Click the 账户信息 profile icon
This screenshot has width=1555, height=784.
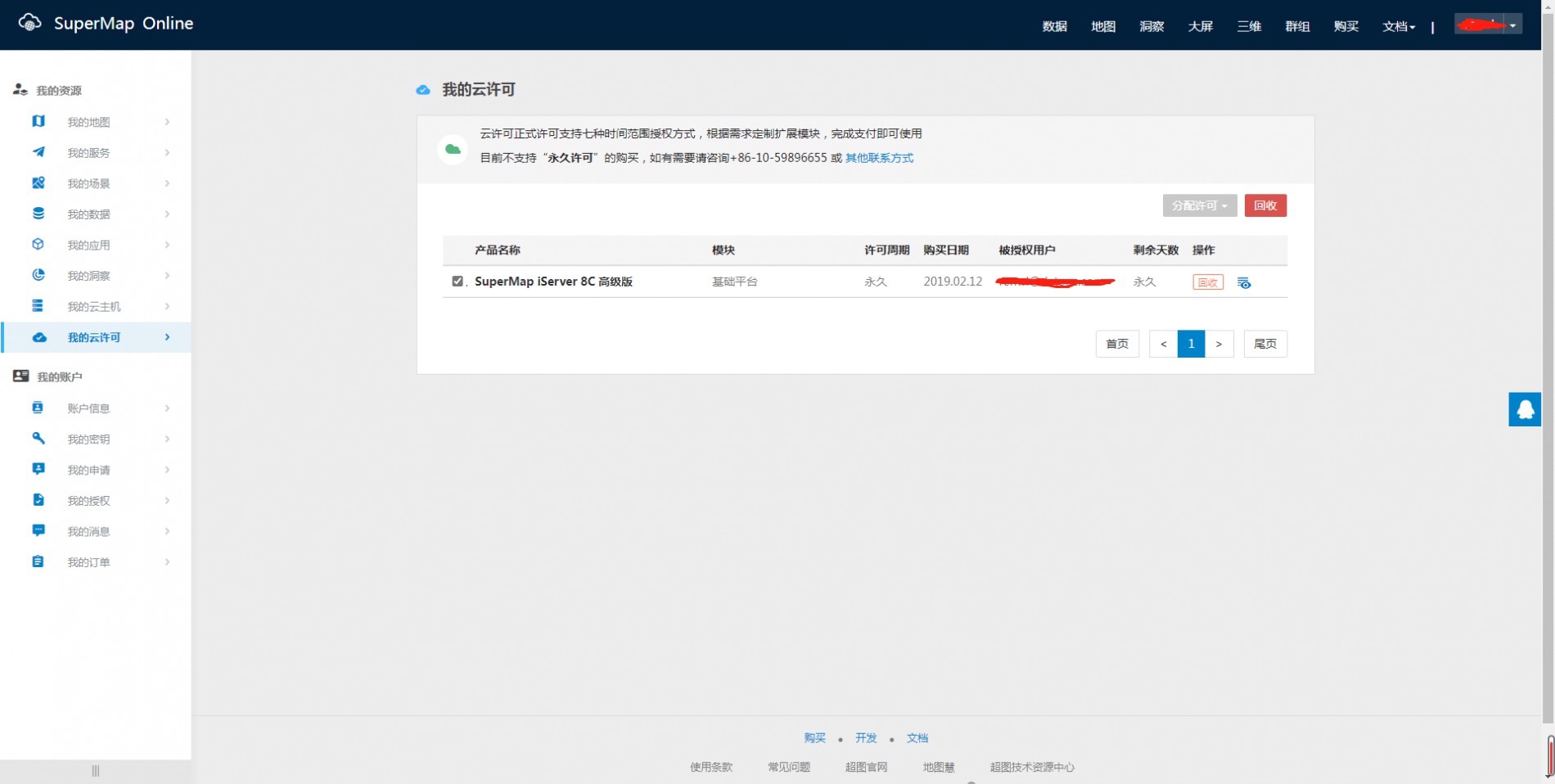(x=38, y=408)
